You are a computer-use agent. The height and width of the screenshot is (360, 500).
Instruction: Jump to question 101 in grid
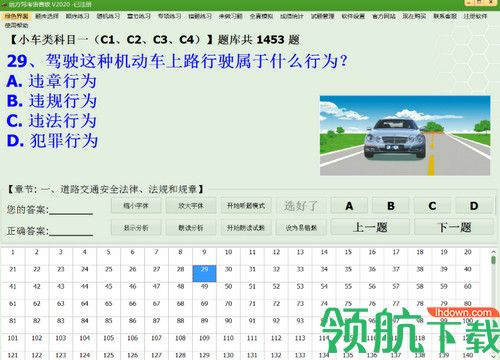pyautogui.click(x=13, y=342)
